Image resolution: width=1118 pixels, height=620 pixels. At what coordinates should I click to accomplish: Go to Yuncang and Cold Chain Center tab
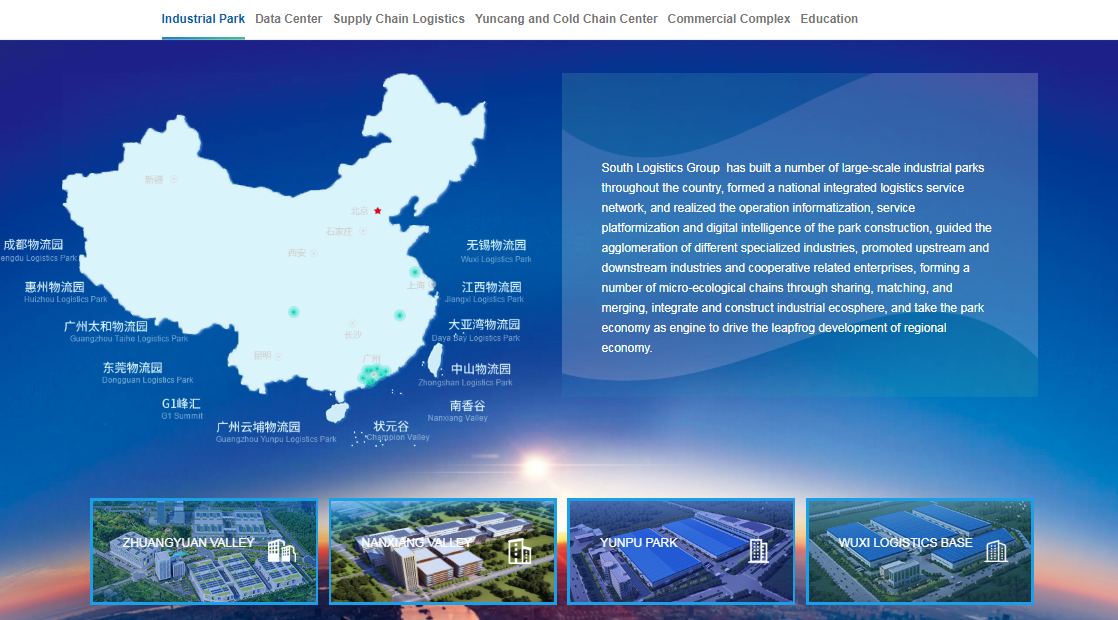566,19
